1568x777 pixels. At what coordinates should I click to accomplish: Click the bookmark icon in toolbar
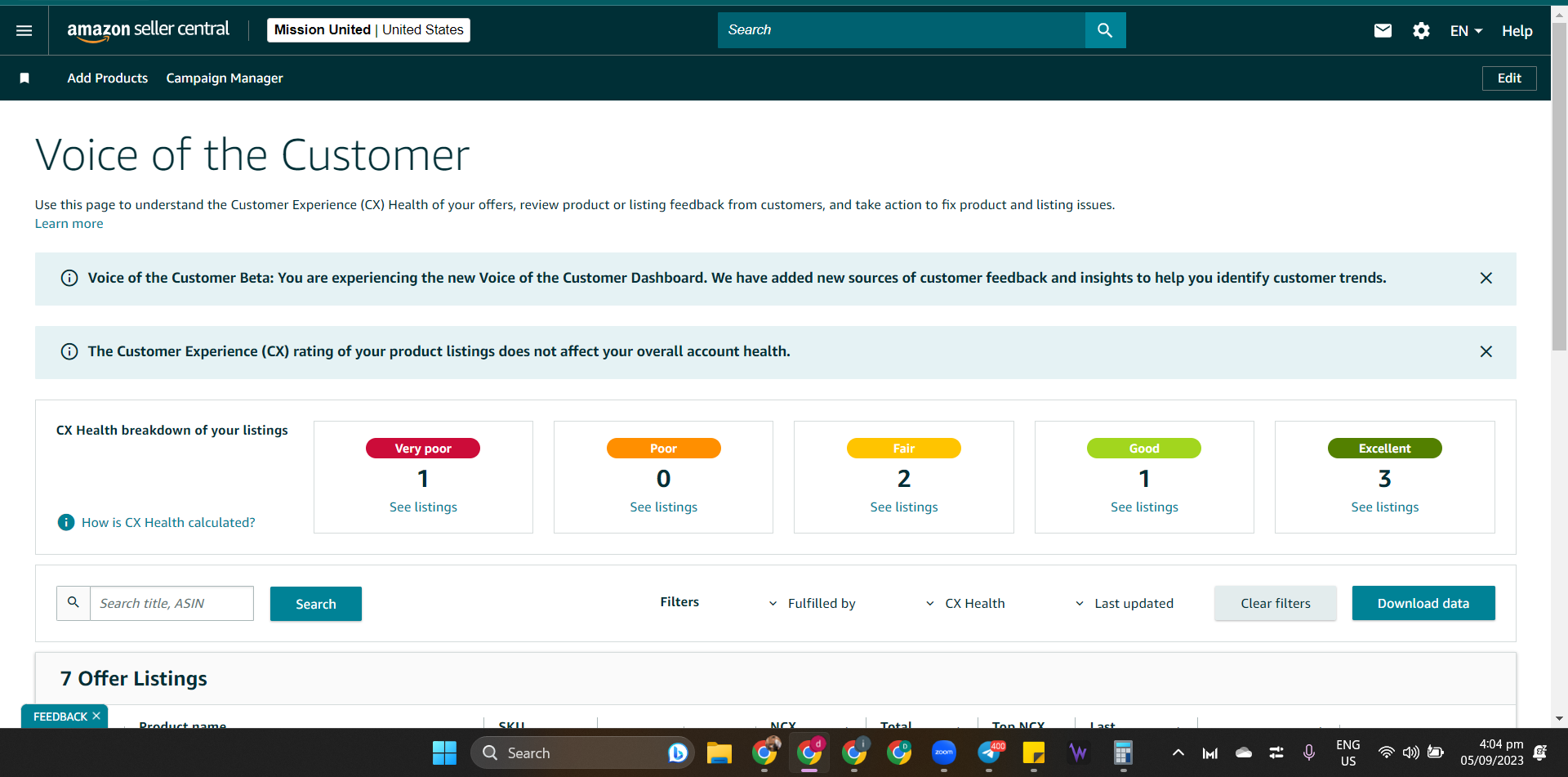pyautogui.click(x=24, y=78)
